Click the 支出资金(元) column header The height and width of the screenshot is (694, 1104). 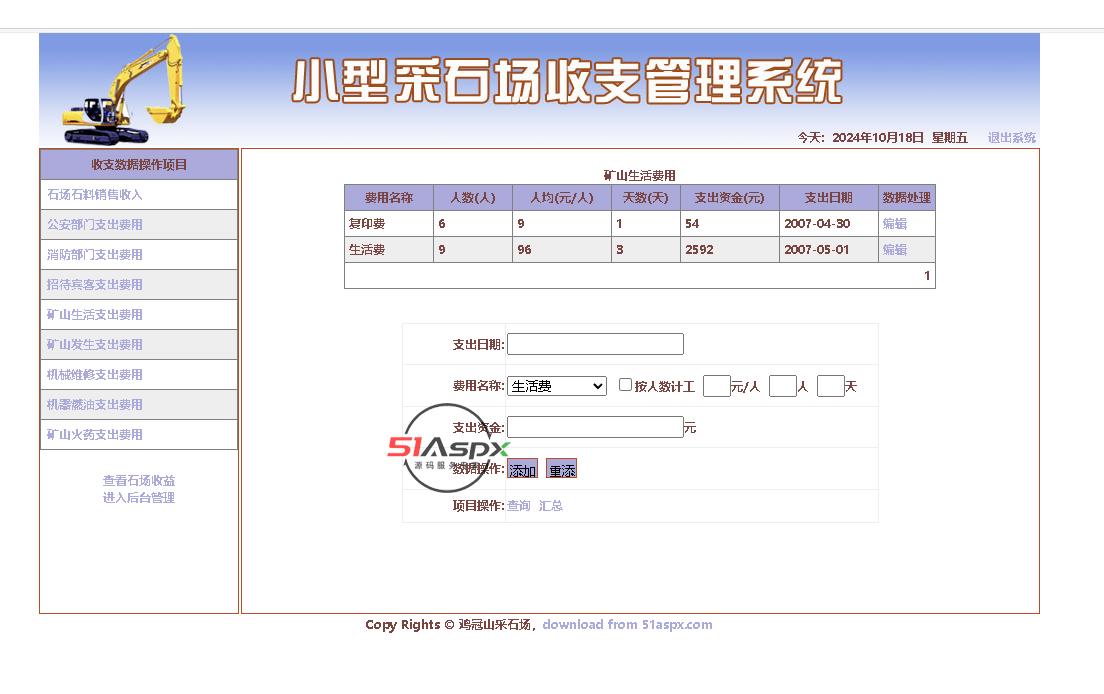tap(729, 198)
